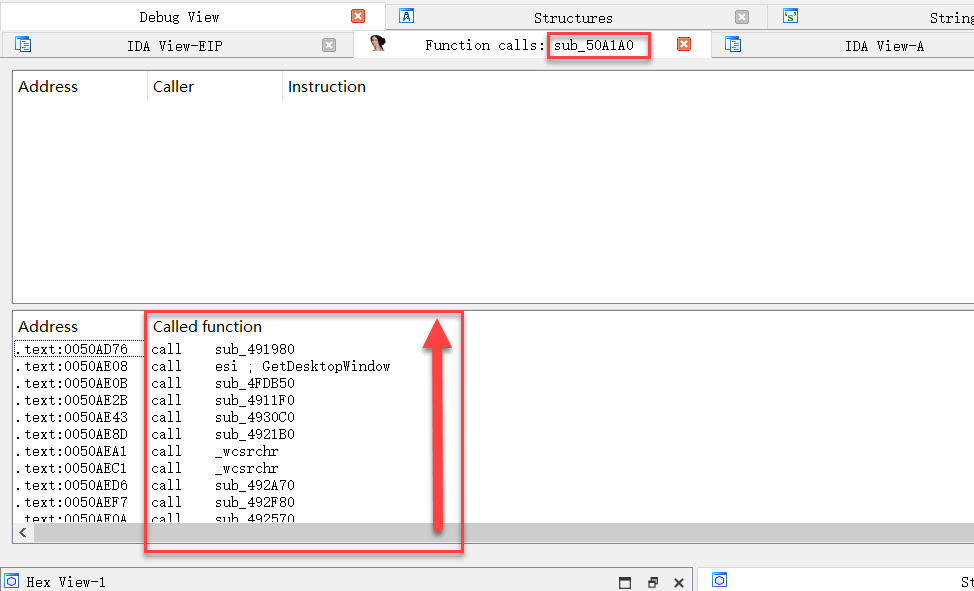The height and width of the screenshot is (591, 974).
Task: Sort callers by Address column header
Action: pyautogui.click(x=48, y=86)
